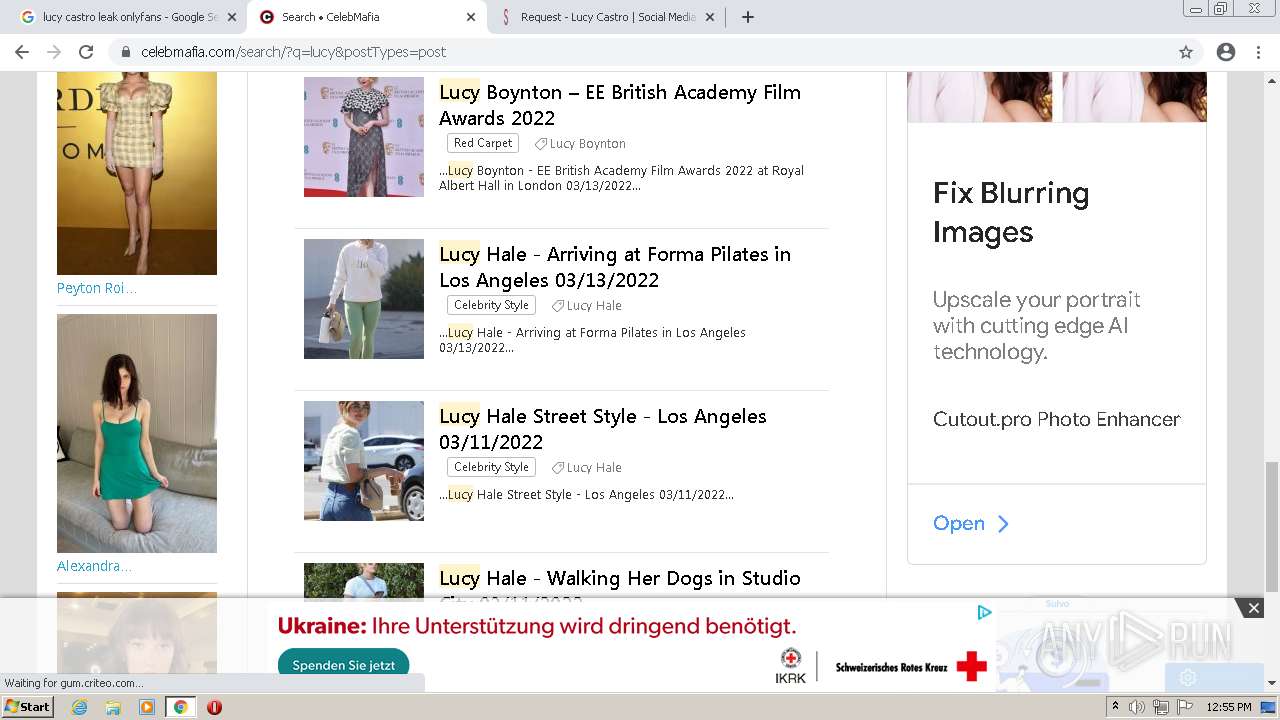Click the network tray icon
The image size is (1280, 720).
1161,707
